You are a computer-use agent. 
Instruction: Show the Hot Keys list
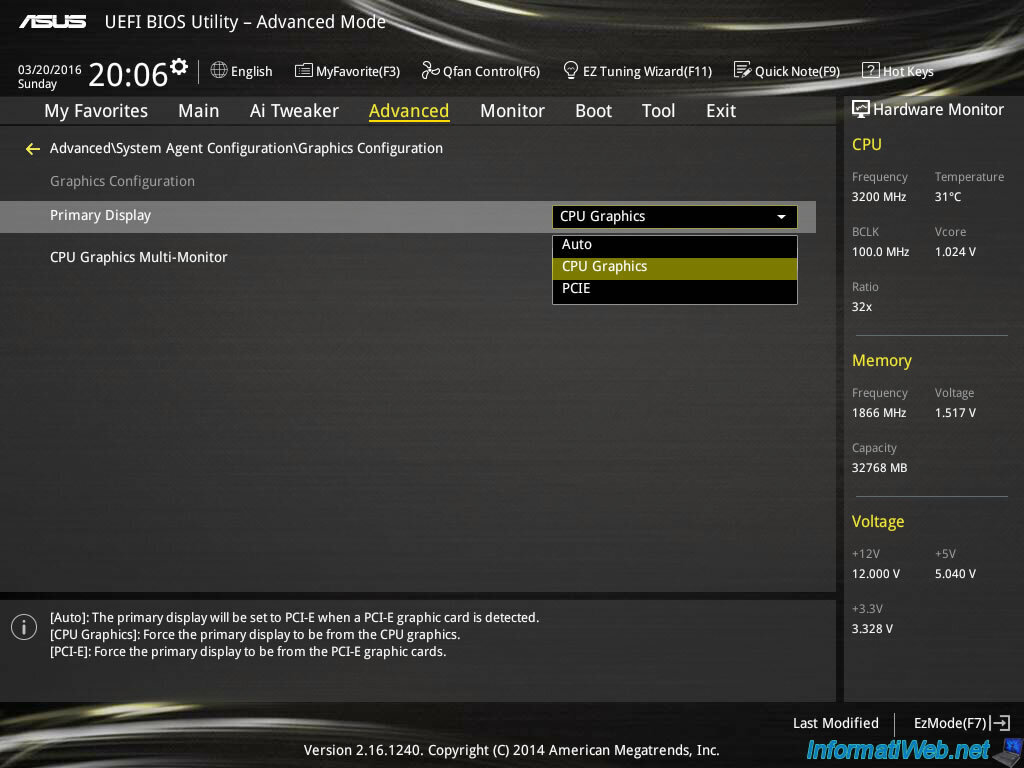coord(898,71)
